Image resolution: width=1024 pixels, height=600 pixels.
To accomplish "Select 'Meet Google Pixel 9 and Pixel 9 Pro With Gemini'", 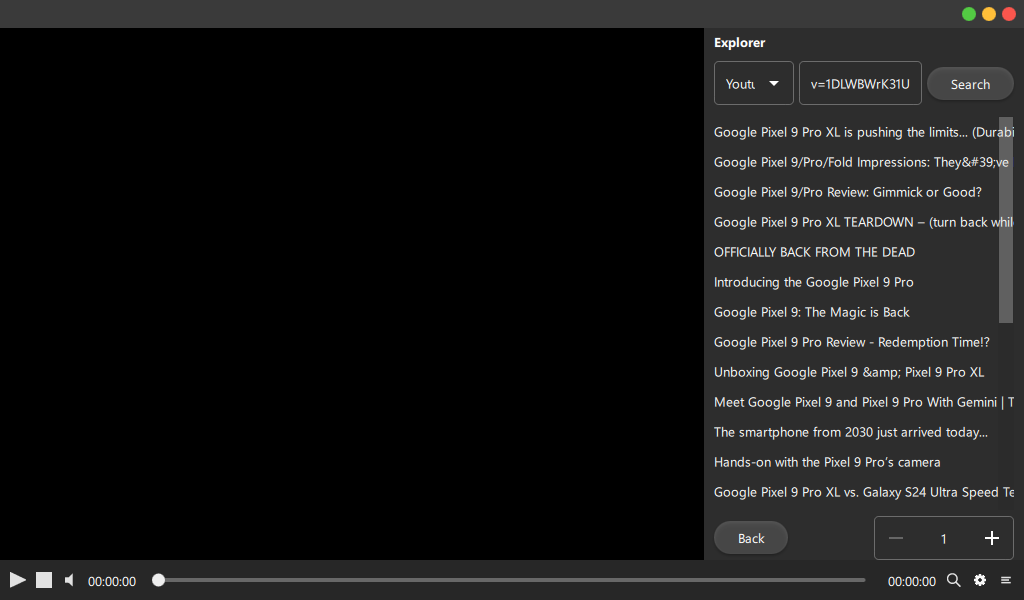I will click(863, 402).
